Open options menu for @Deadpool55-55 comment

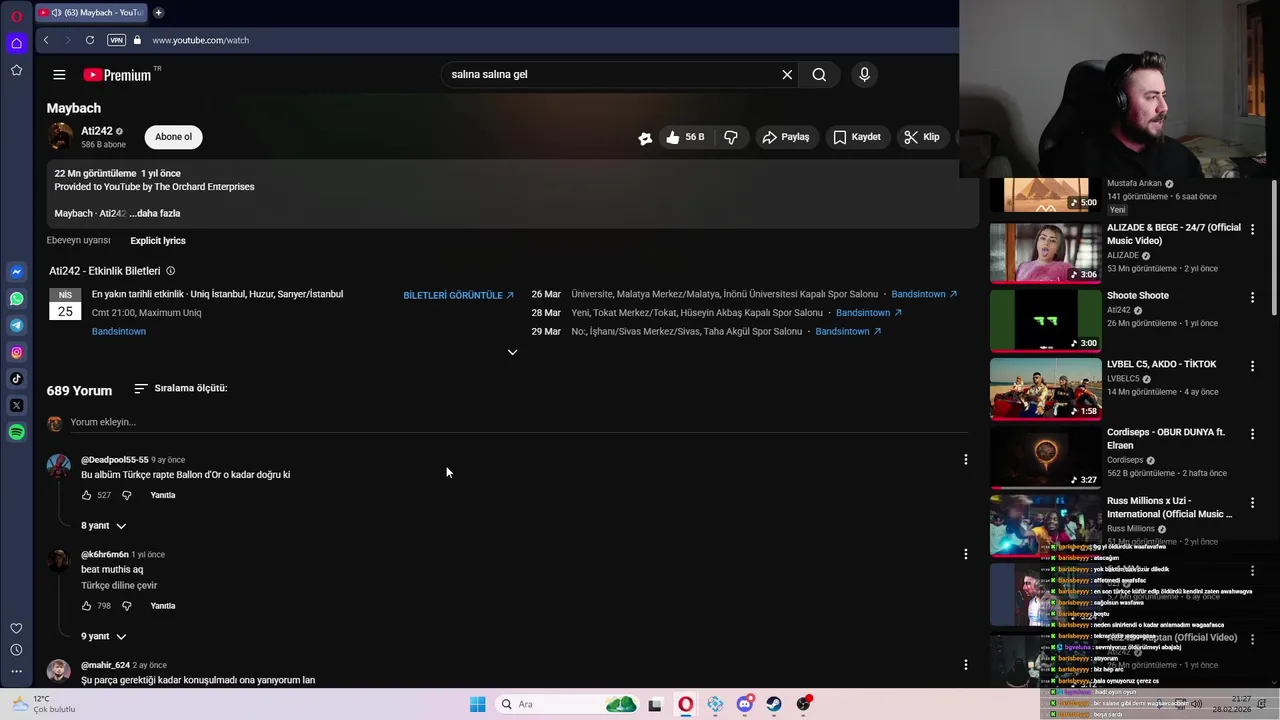pyautogui.click(x=965, y=460)
